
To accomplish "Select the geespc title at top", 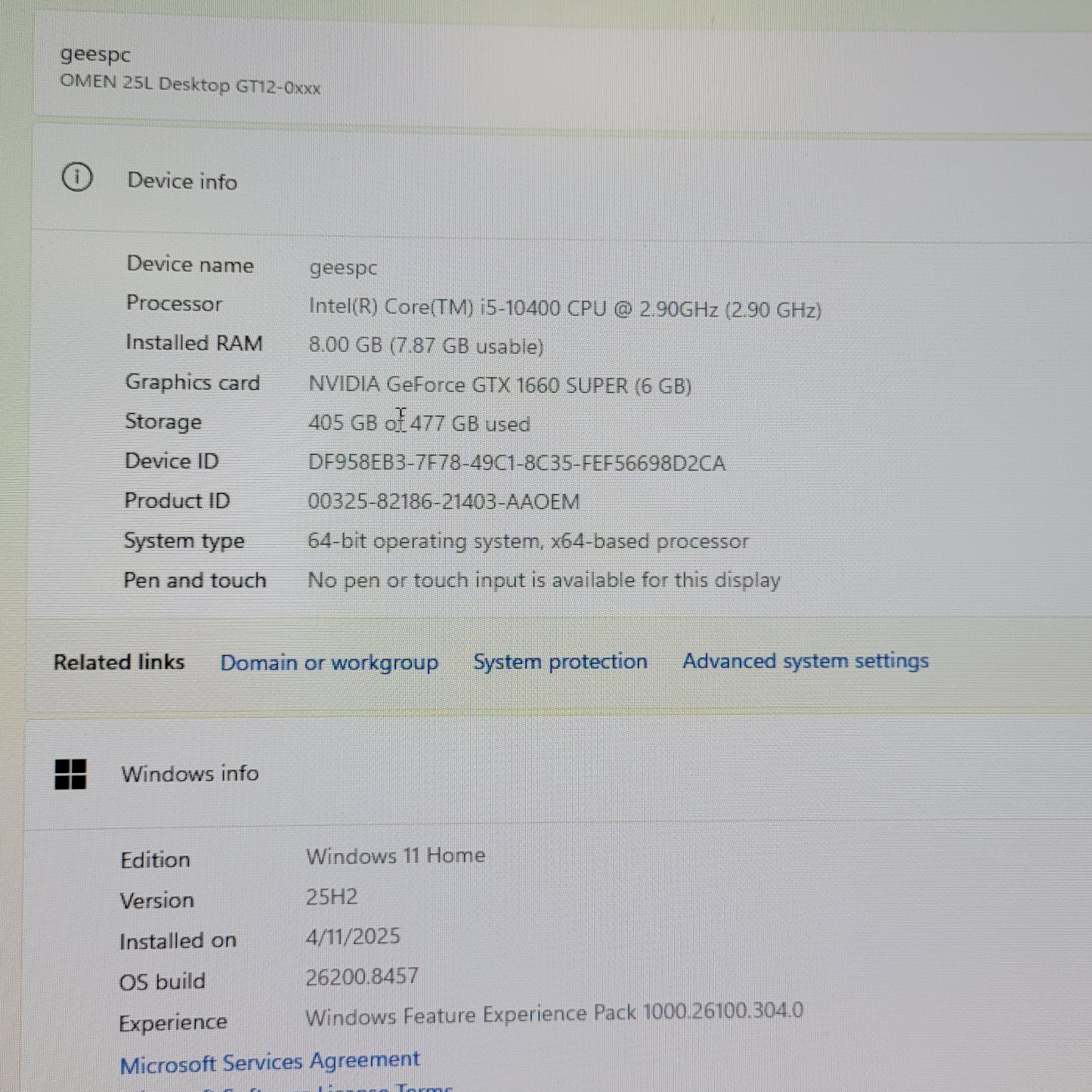I will (95, 54).
